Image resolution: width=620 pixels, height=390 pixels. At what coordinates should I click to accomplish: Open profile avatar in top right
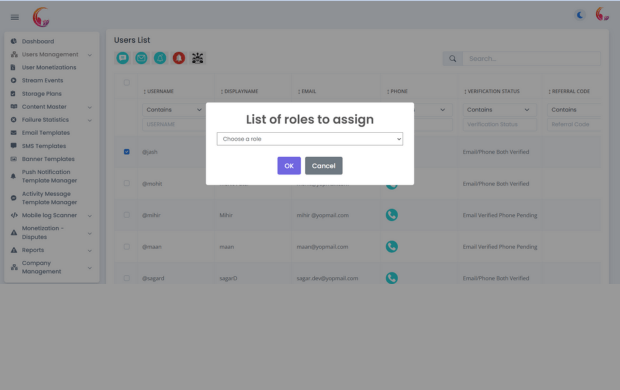pyautogui.click(x=602, y=14)
